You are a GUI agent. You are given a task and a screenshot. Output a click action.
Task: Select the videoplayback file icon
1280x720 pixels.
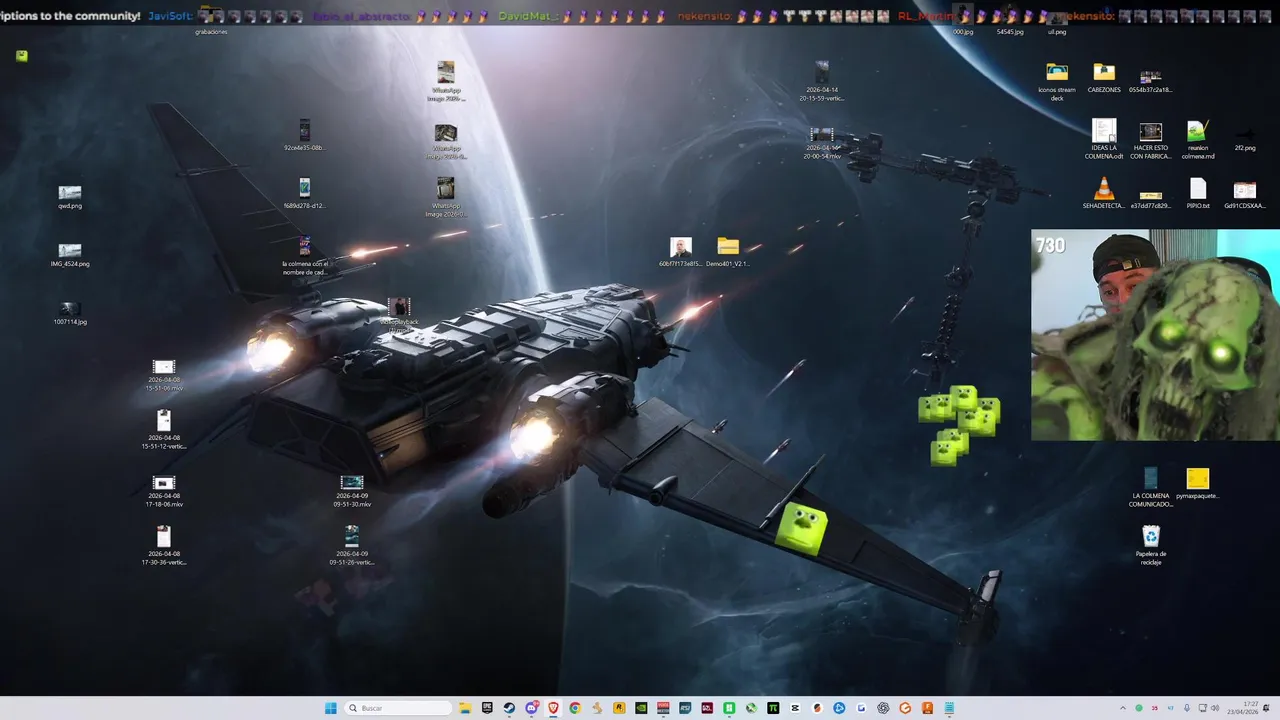pyautogui.click(x=399, y=313)
